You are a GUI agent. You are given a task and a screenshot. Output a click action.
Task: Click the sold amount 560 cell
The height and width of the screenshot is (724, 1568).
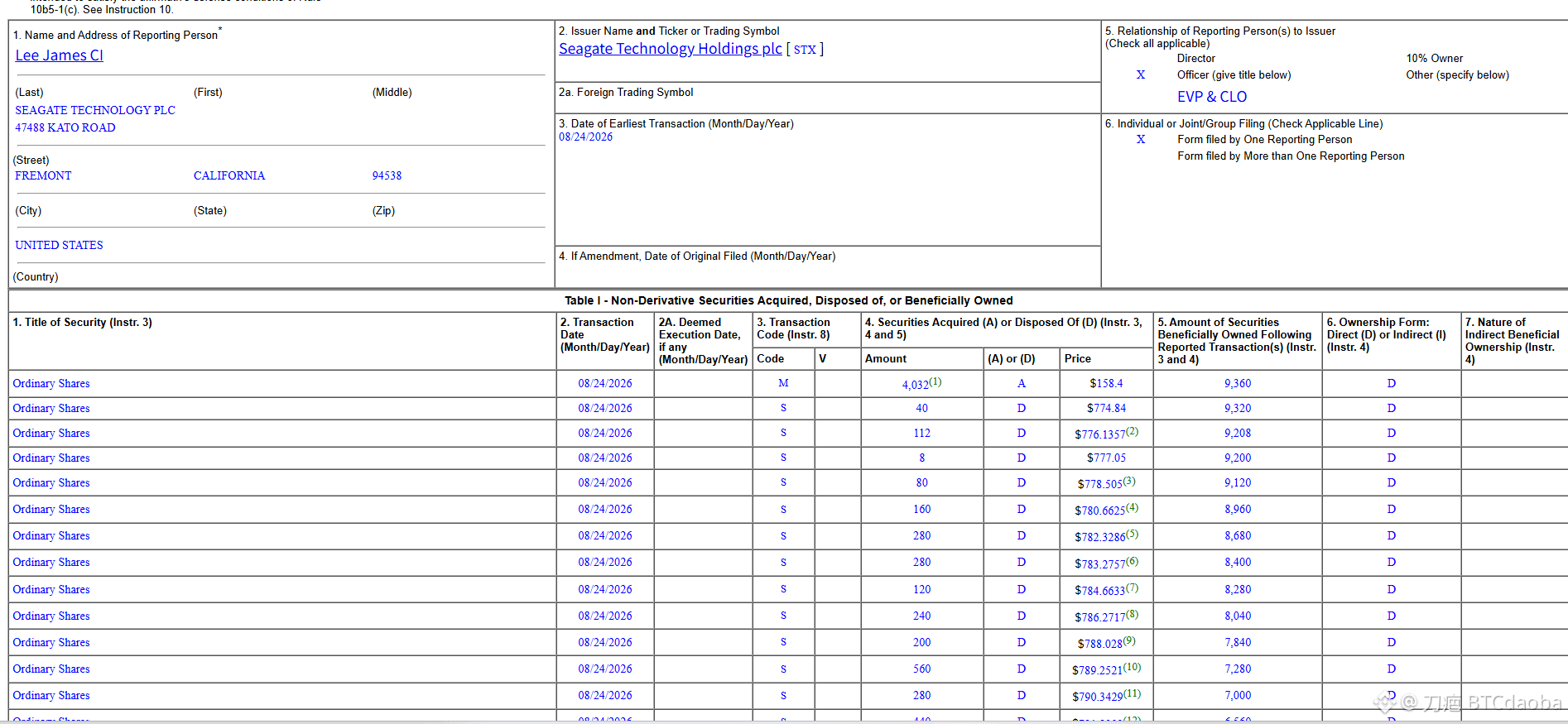point(921,669)
